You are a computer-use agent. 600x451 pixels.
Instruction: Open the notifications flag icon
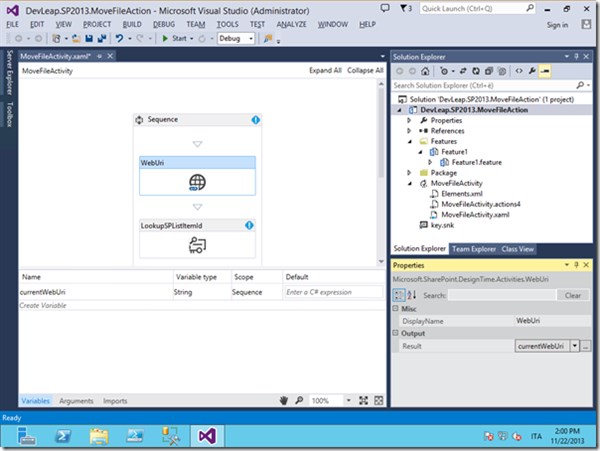[x=406, y=8]
